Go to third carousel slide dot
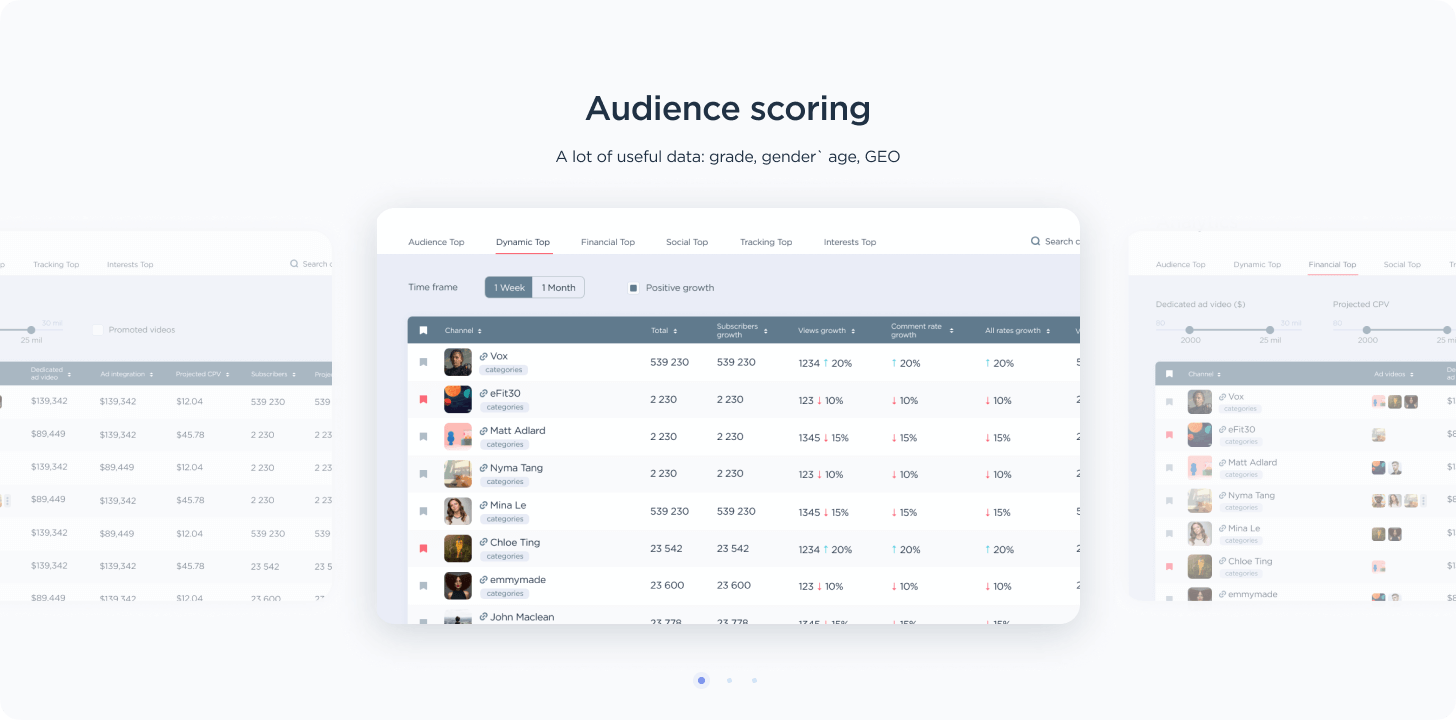 click(754, 680)
